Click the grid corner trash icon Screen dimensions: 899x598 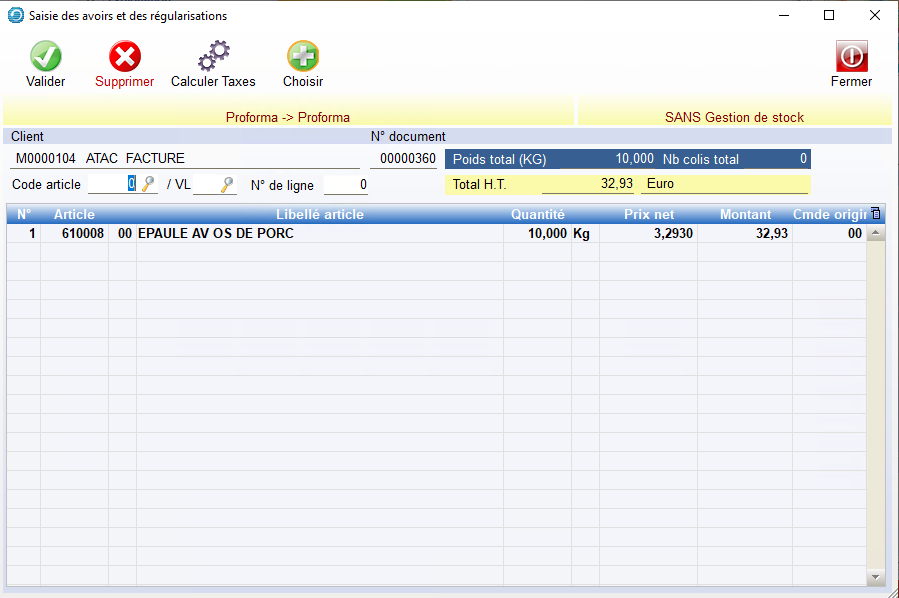tap(876, 213)
